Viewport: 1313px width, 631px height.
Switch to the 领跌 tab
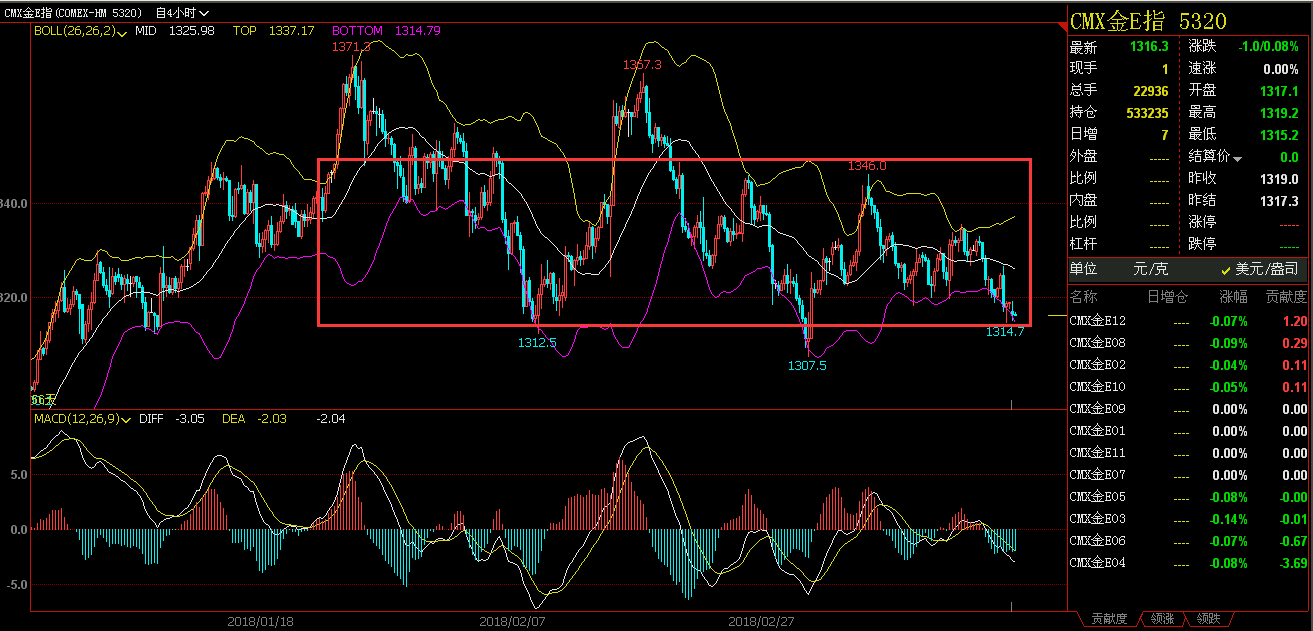click(x=1208, y=619)
